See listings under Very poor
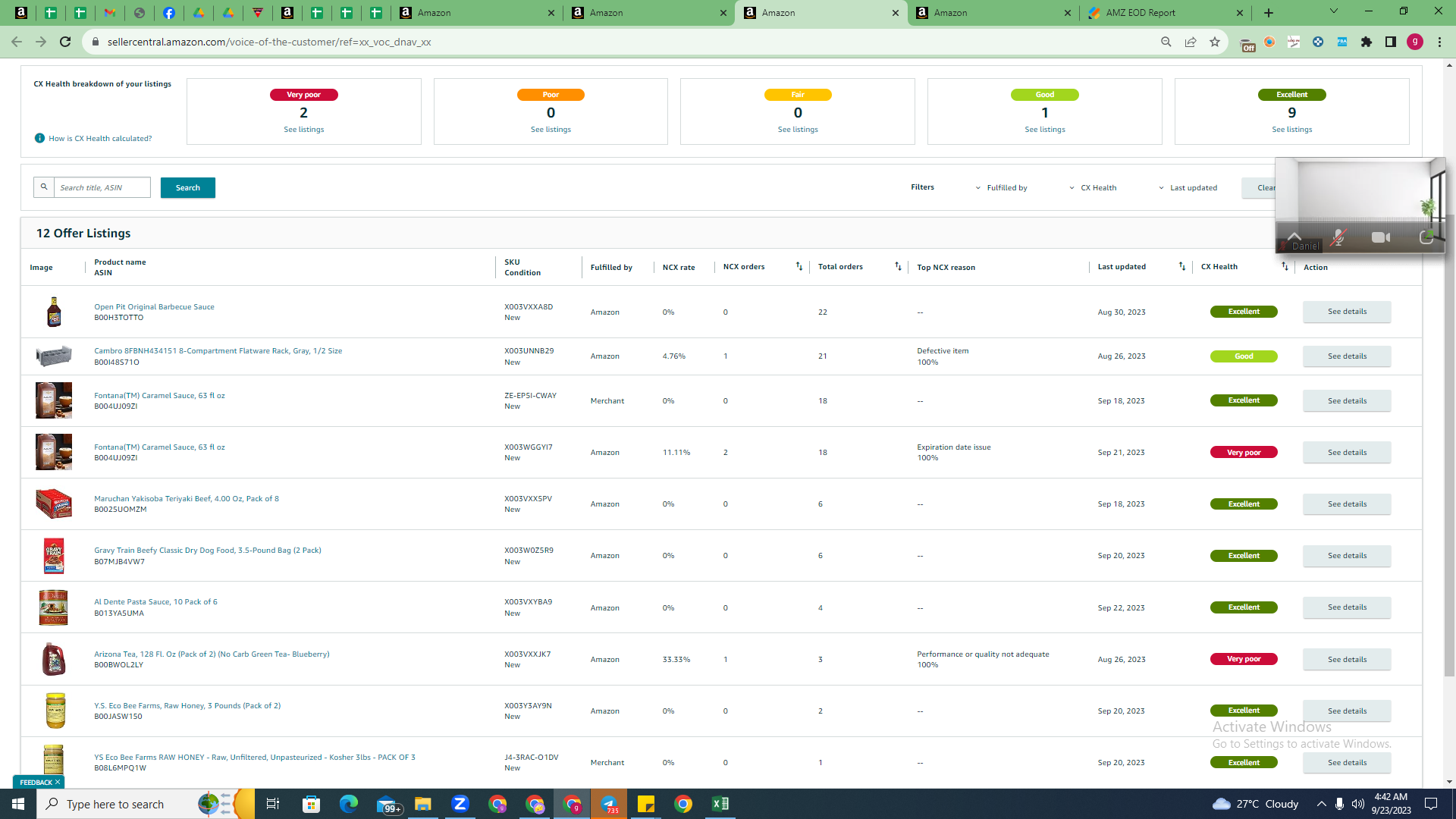The height and width of the screenshot is (819, 1456). 304,130
